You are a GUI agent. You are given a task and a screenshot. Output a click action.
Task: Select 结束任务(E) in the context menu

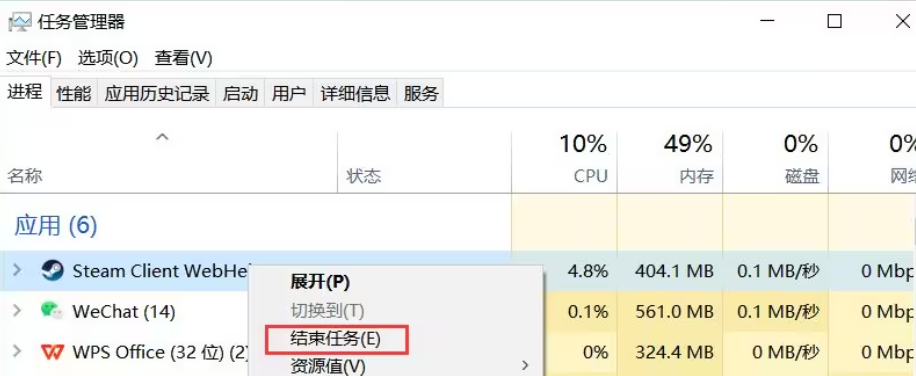point(336,339)
